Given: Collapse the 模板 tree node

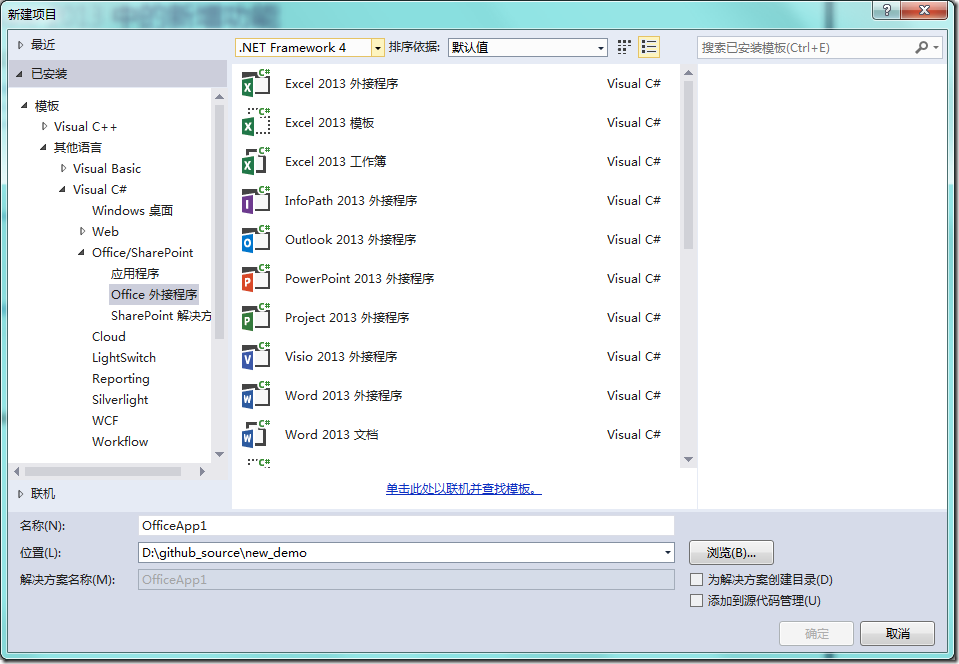Looking at the screenshot, I should click(x=24, y=106).
